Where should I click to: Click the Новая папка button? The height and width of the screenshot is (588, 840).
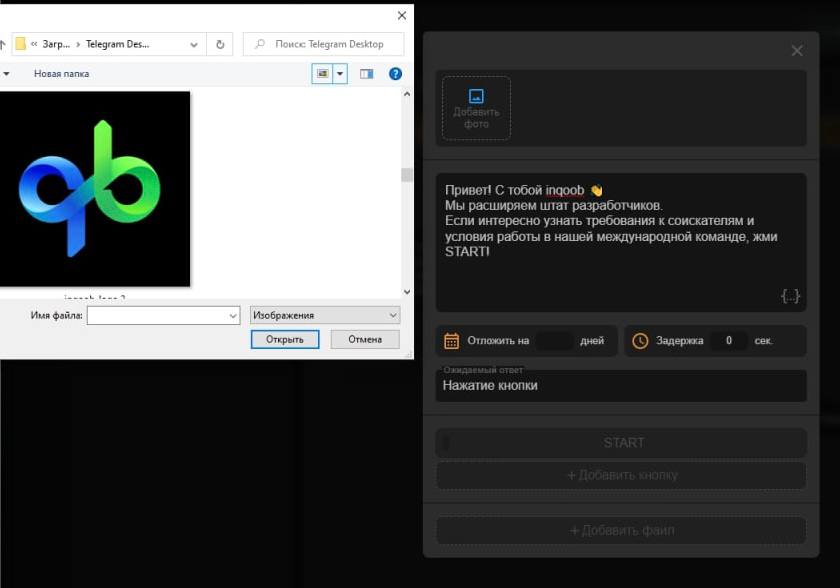(x=61, y=73)
